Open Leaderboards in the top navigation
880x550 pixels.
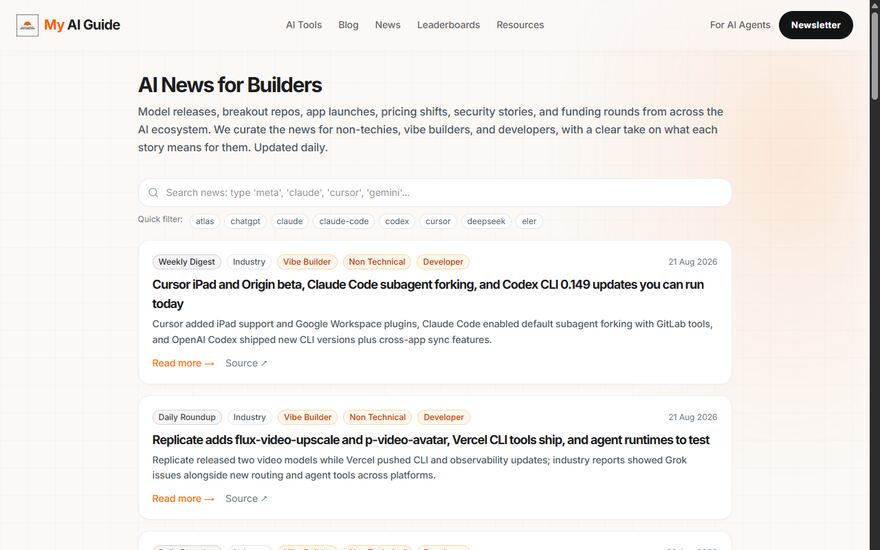click(x=448, y=25)
